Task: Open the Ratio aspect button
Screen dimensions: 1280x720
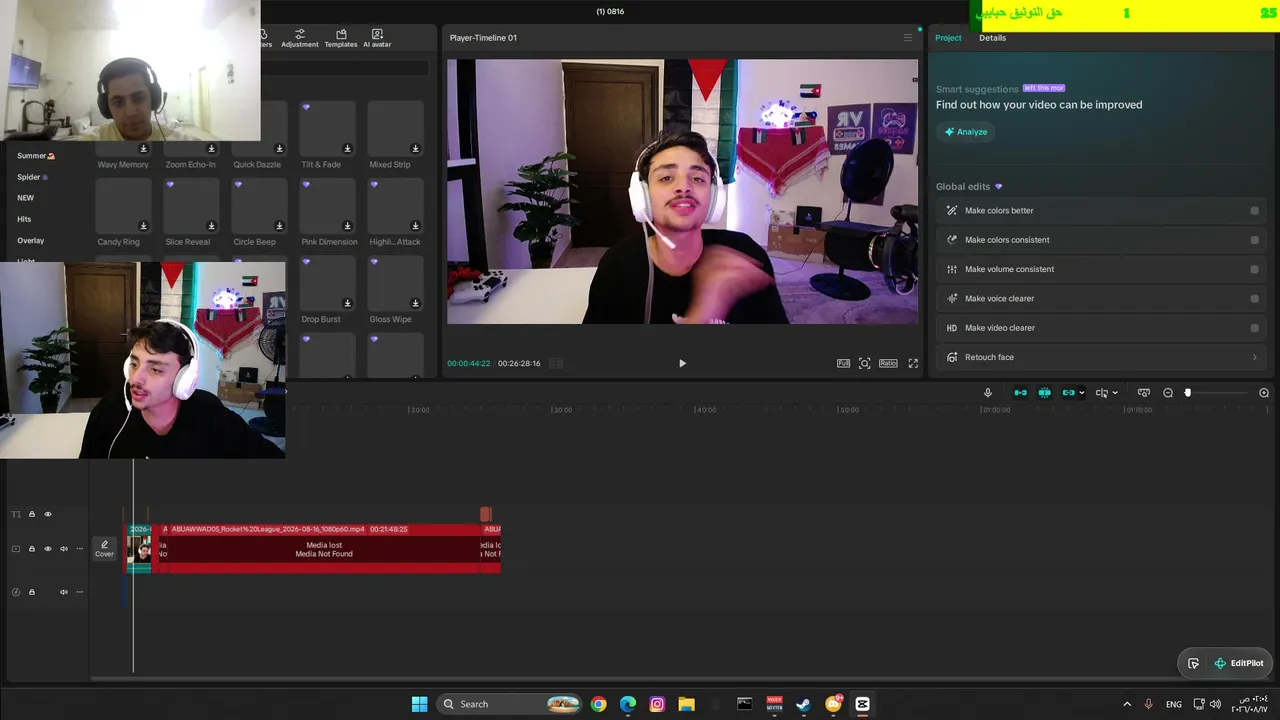Action: [888, 364]
